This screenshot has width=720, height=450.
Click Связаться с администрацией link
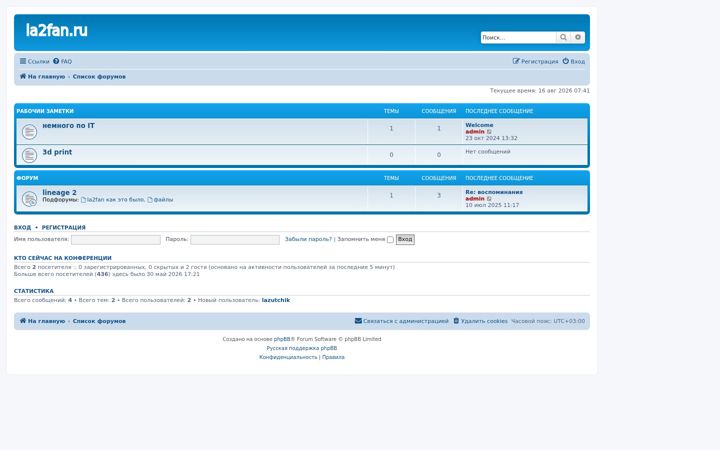402,321
